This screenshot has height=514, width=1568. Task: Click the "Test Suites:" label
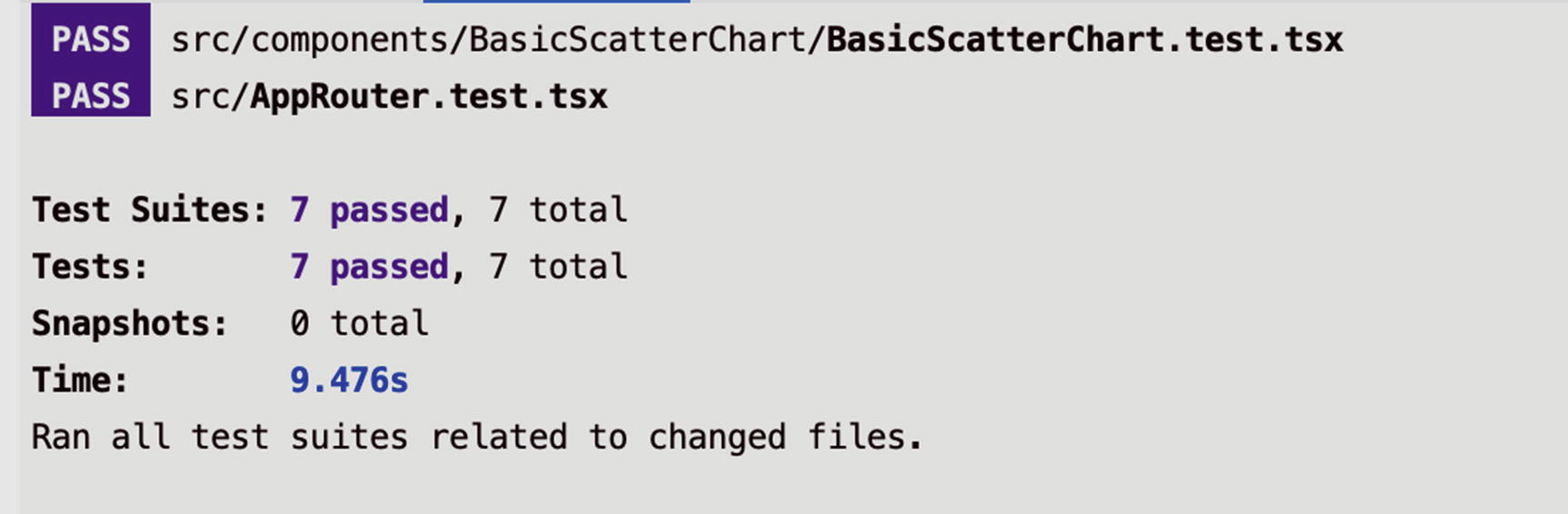click(x=150, y=210)
